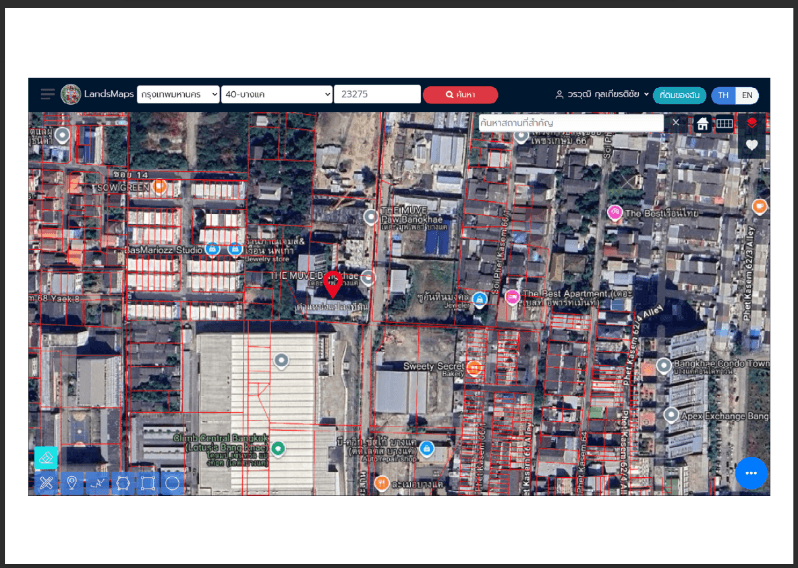Image resolution: width=798 pixels, height=568 pixels.
Task: Click the red ค้นหา search button
Action: click(460, 95)
